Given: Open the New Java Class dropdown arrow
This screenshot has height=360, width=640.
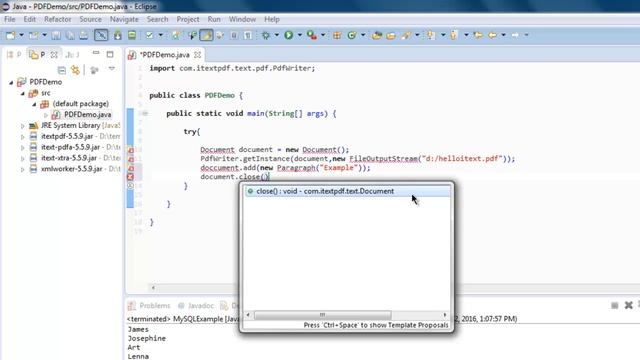Looking at the screenshot, I should 363,36.
